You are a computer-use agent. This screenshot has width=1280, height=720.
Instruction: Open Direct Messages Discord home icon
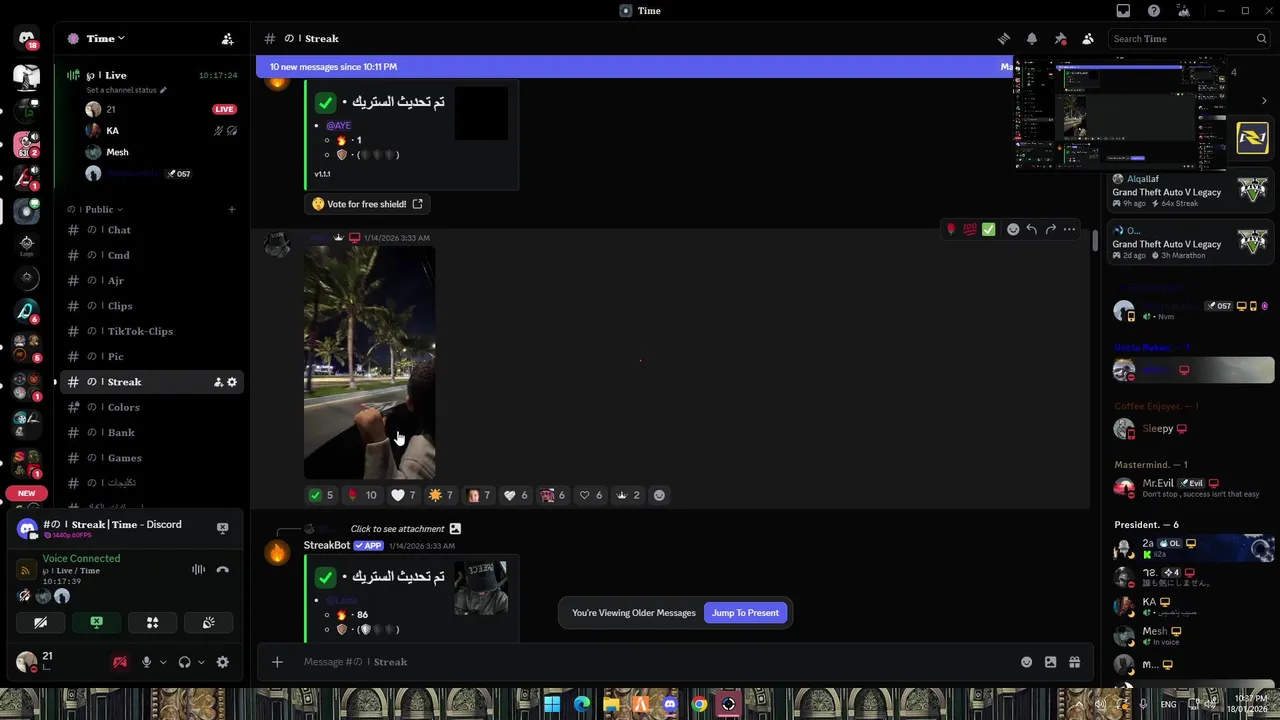27,39
